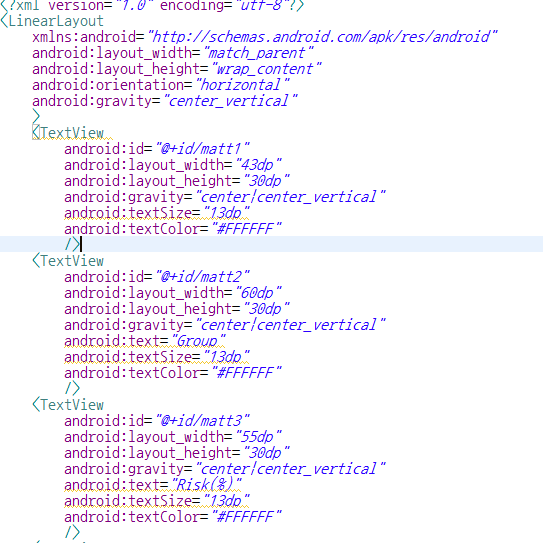Place cursor in the horizontal orientation value
This screenshot has width=543, height=543.
click(x=242, y=85)
